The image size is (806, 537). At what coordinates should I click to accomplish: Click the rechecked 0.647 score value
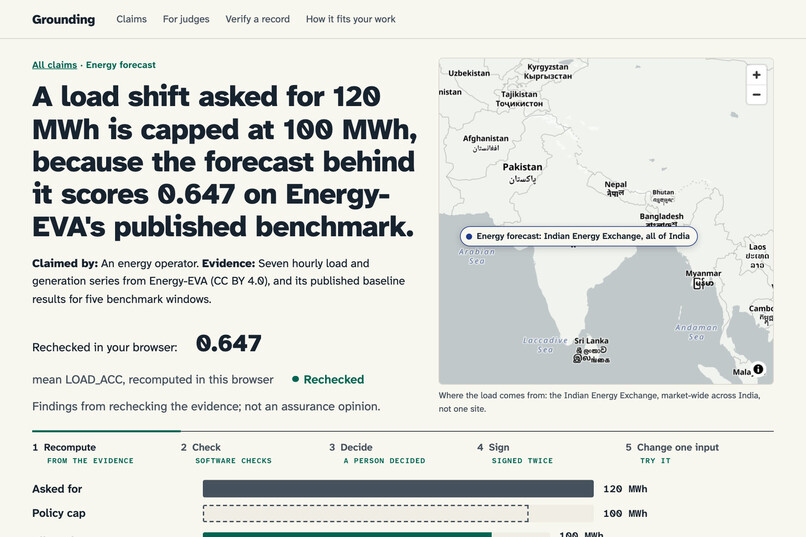tap(229, 344)
